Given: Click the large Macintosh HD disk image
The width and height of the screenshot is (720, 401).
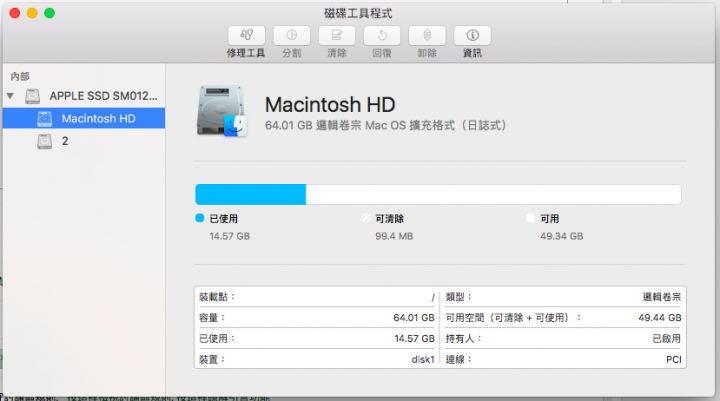Looking at the screenshot, I should point(222,111).
